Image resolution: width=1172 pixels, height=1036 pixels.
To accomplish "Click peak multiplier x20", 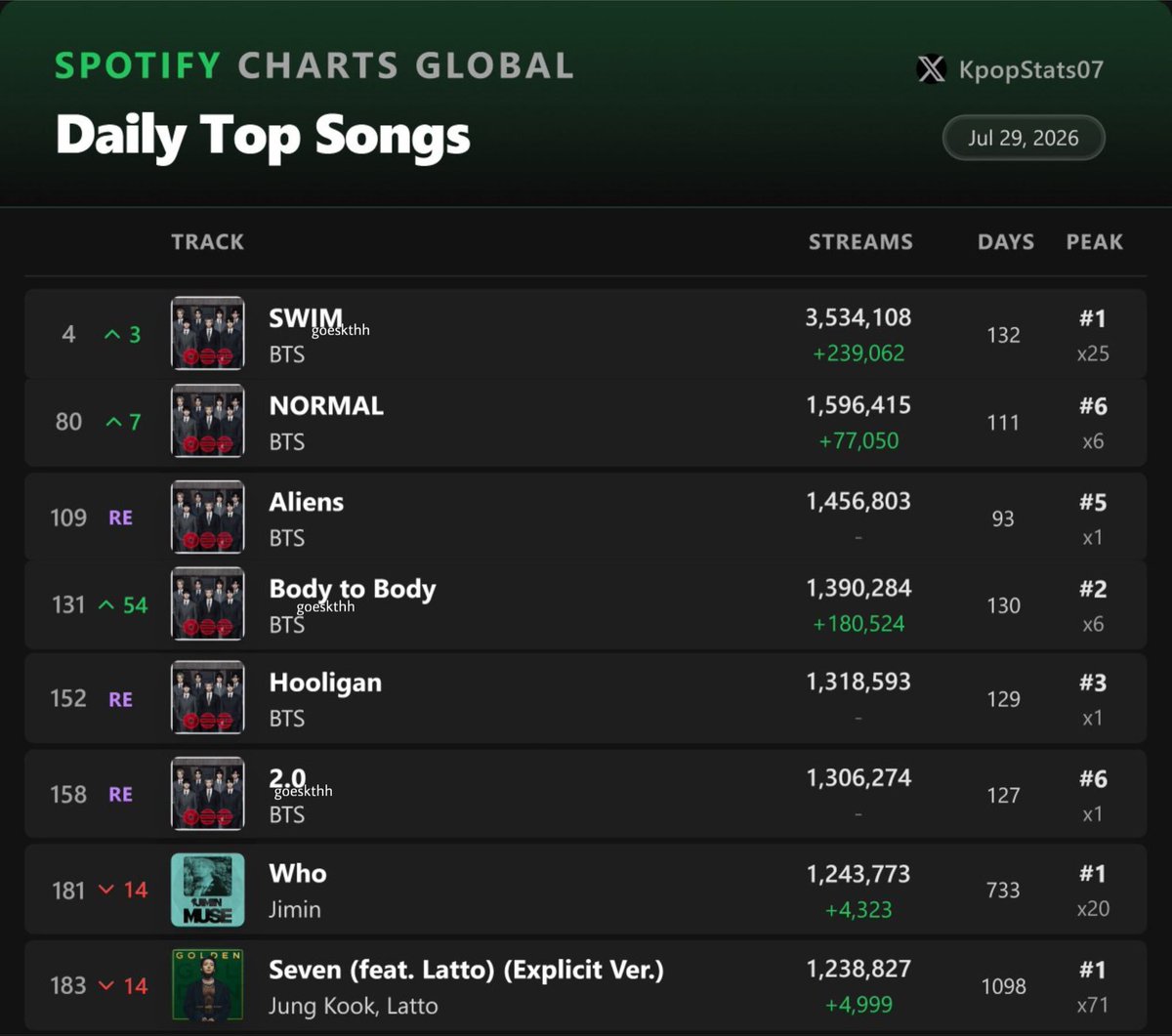I will click(x=1093, y=908).
